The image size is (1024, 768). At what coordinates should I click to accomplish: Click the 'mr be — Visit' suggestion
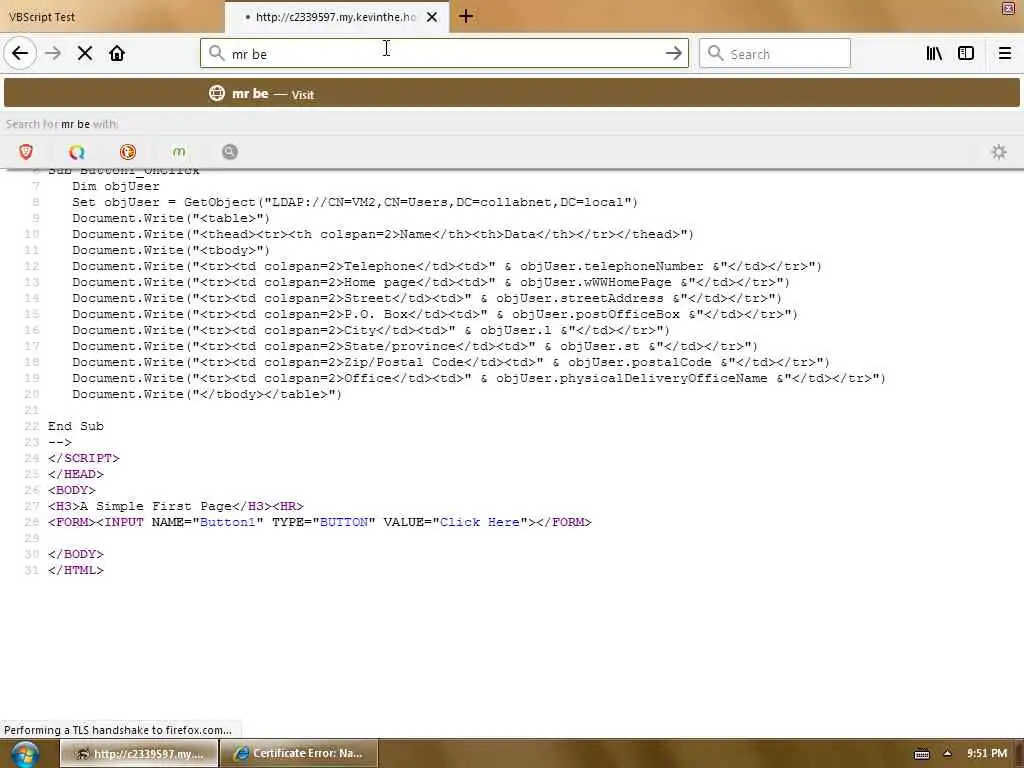point(511,93)
